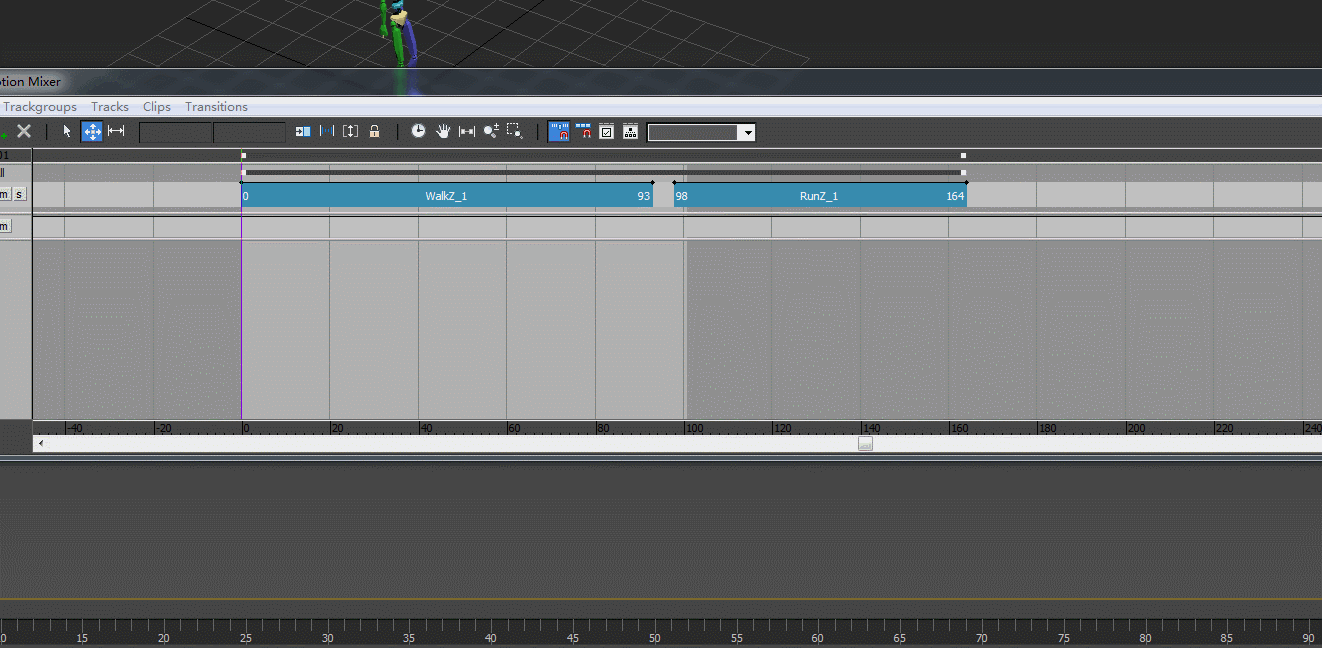1322x648 pixels.
Task: Toggle the m mute button on lower track
Action: click(4, 226)
